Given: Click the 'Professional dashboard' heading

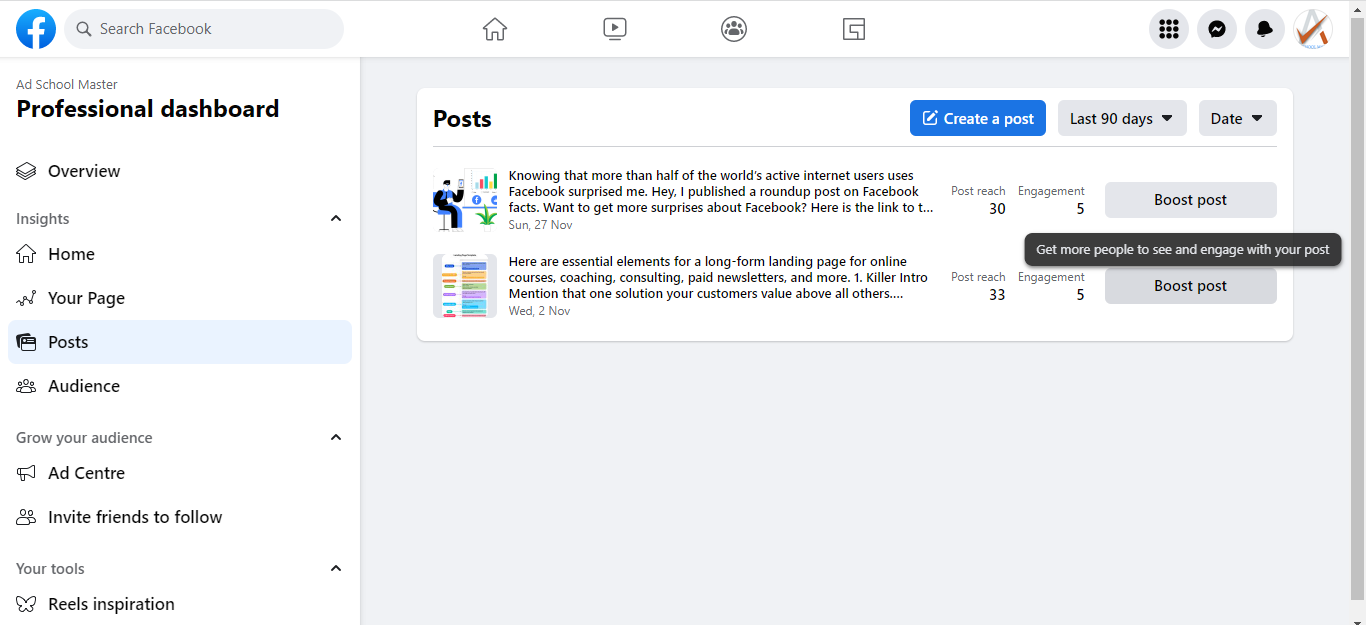Looking at the screenshot, I should pyautogui.click(x=148, y=109).
